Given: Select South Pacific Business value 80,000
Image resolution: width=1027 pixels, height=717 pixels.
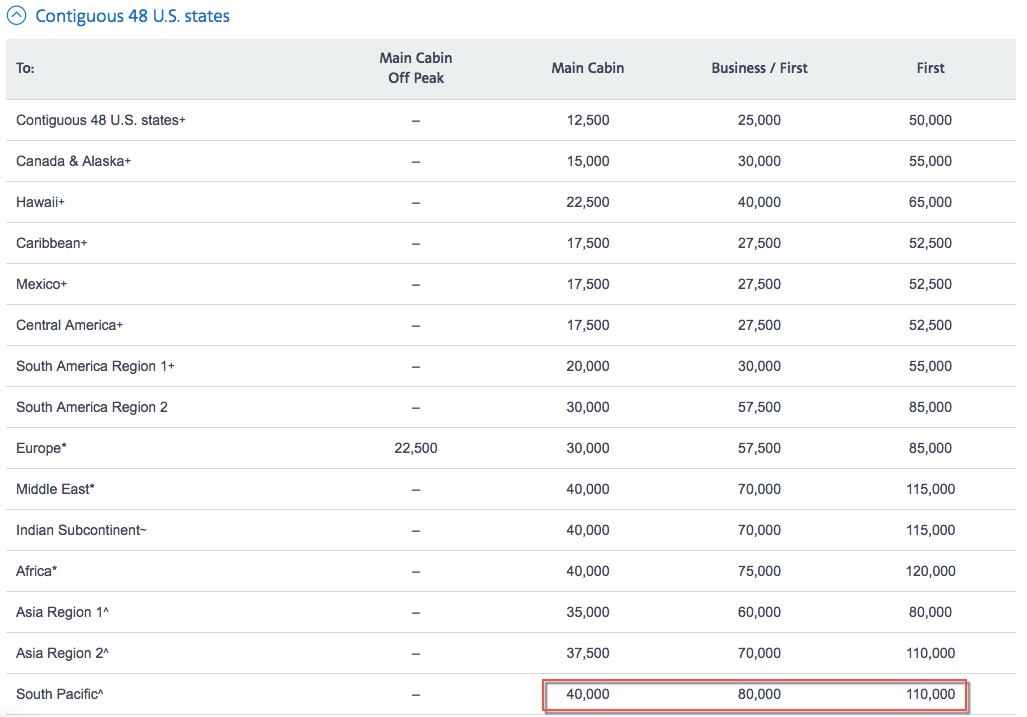Looking at the screenshot, I should click(x=759, y=694).
